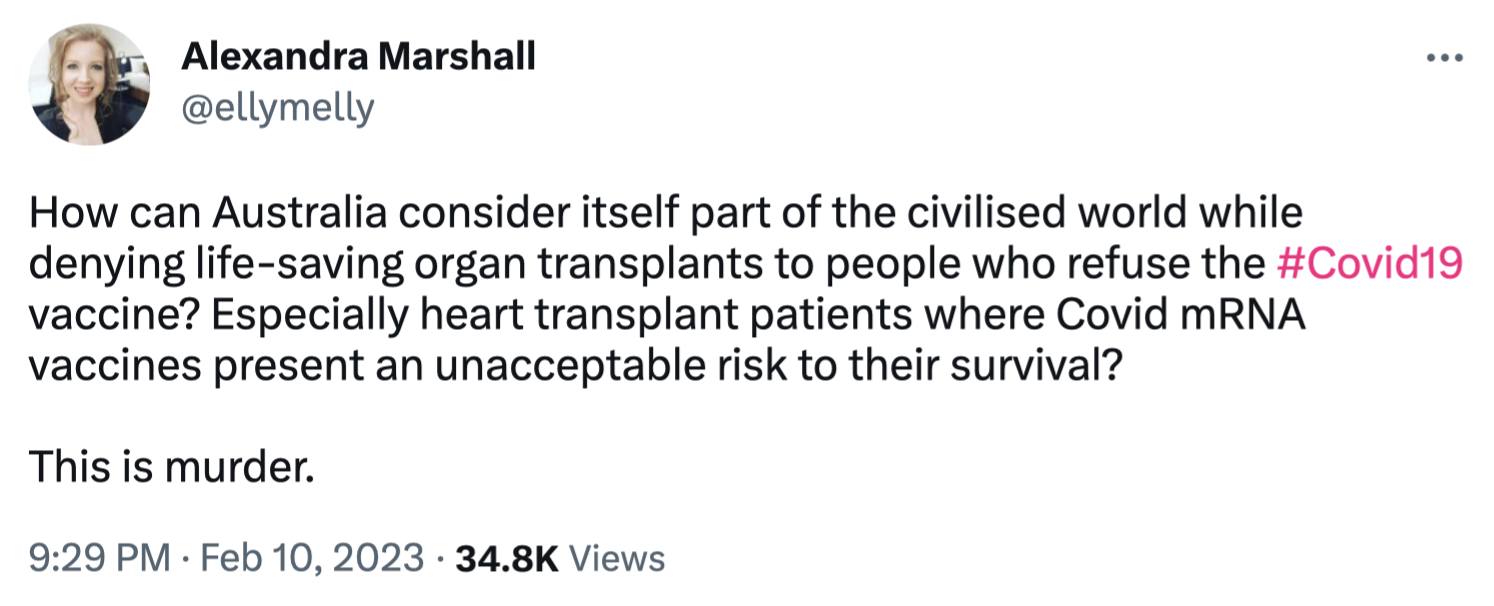Image resolution: width=1494 pixels, height=606 pixels.
Task: Select the tweet's first line about civilised world
Action: (x=667, y=213)
